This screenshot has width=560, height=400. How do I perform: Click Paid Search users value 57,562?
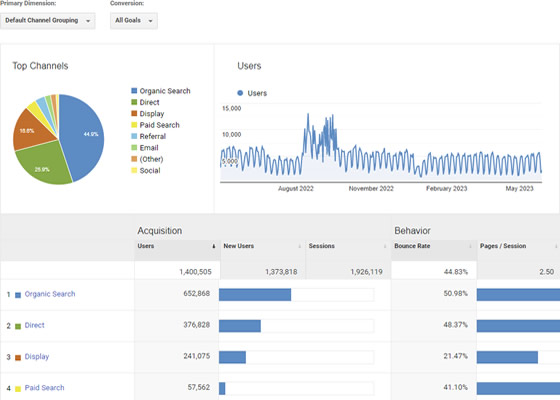pyautogui.click(x=199, y=388)
